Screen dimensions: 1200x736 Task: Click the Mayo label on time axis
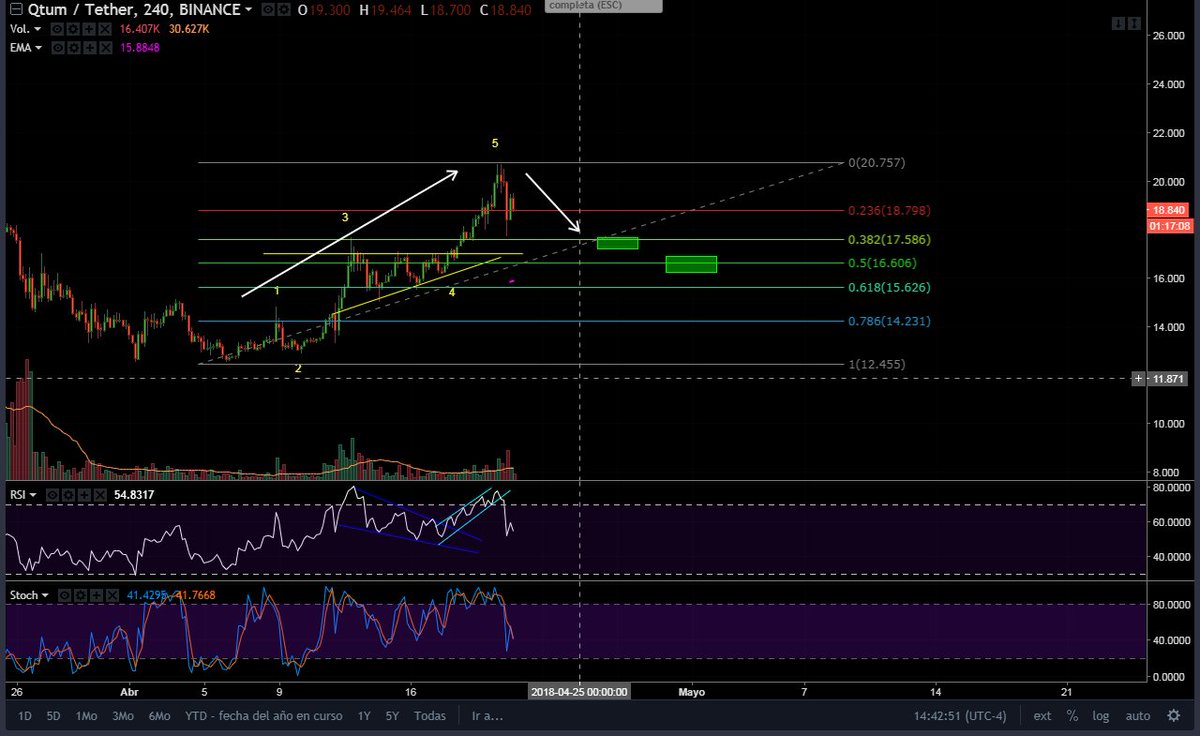pos(692,691)
